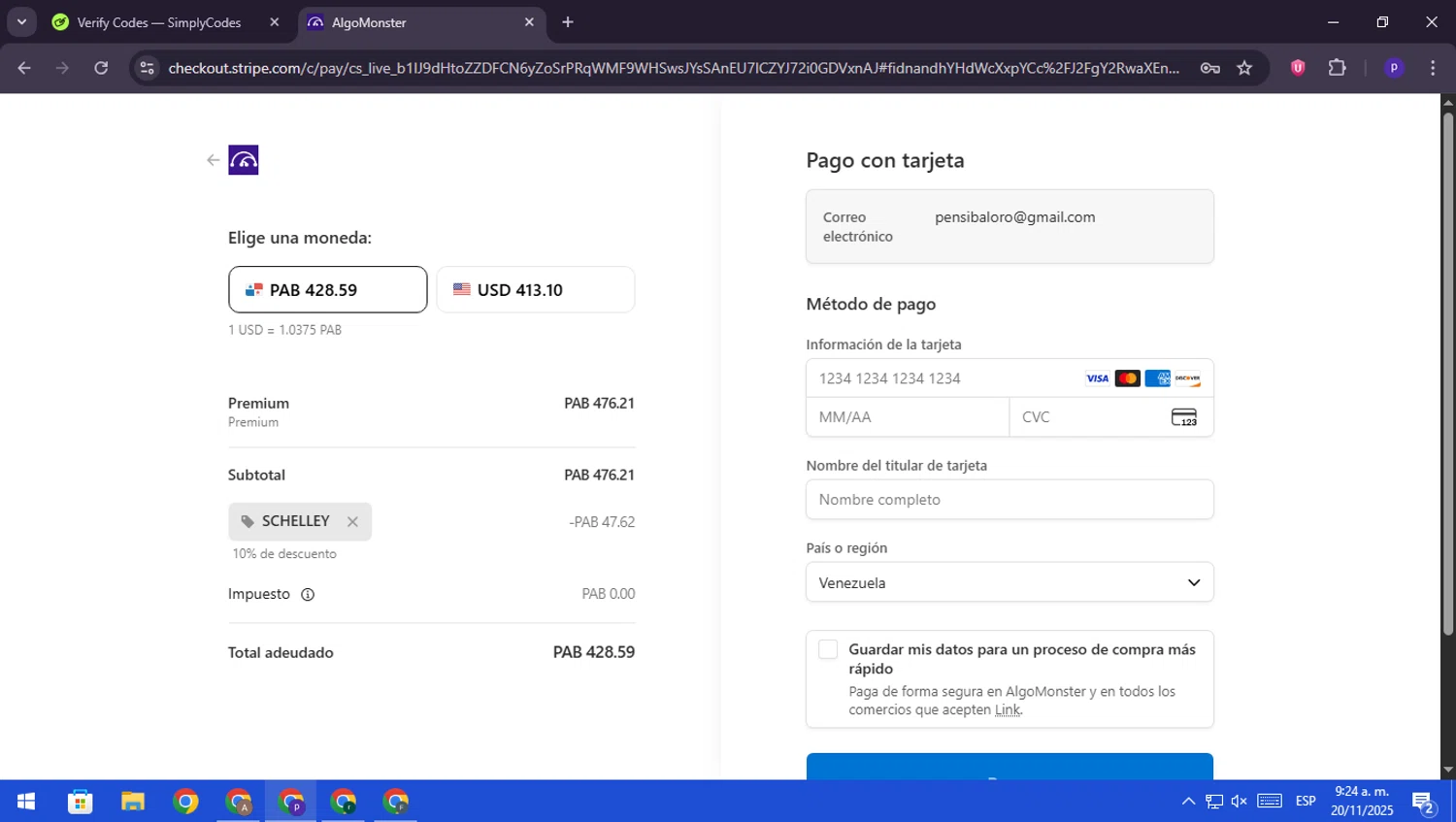This screenshot has width=1456, height=822.
Task: Open the uBlock shield extension
Action: click(x=1298, y=68)
